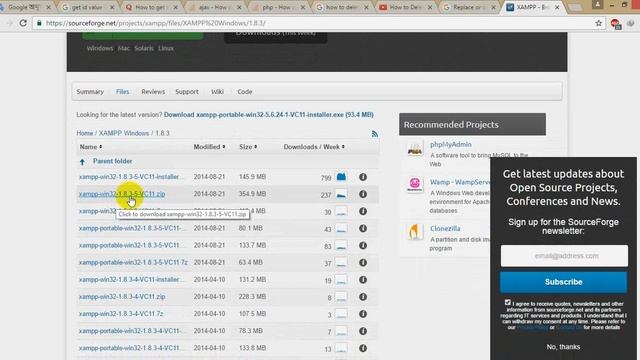Reload the page with the refresh icon

(x=23, y=23)
